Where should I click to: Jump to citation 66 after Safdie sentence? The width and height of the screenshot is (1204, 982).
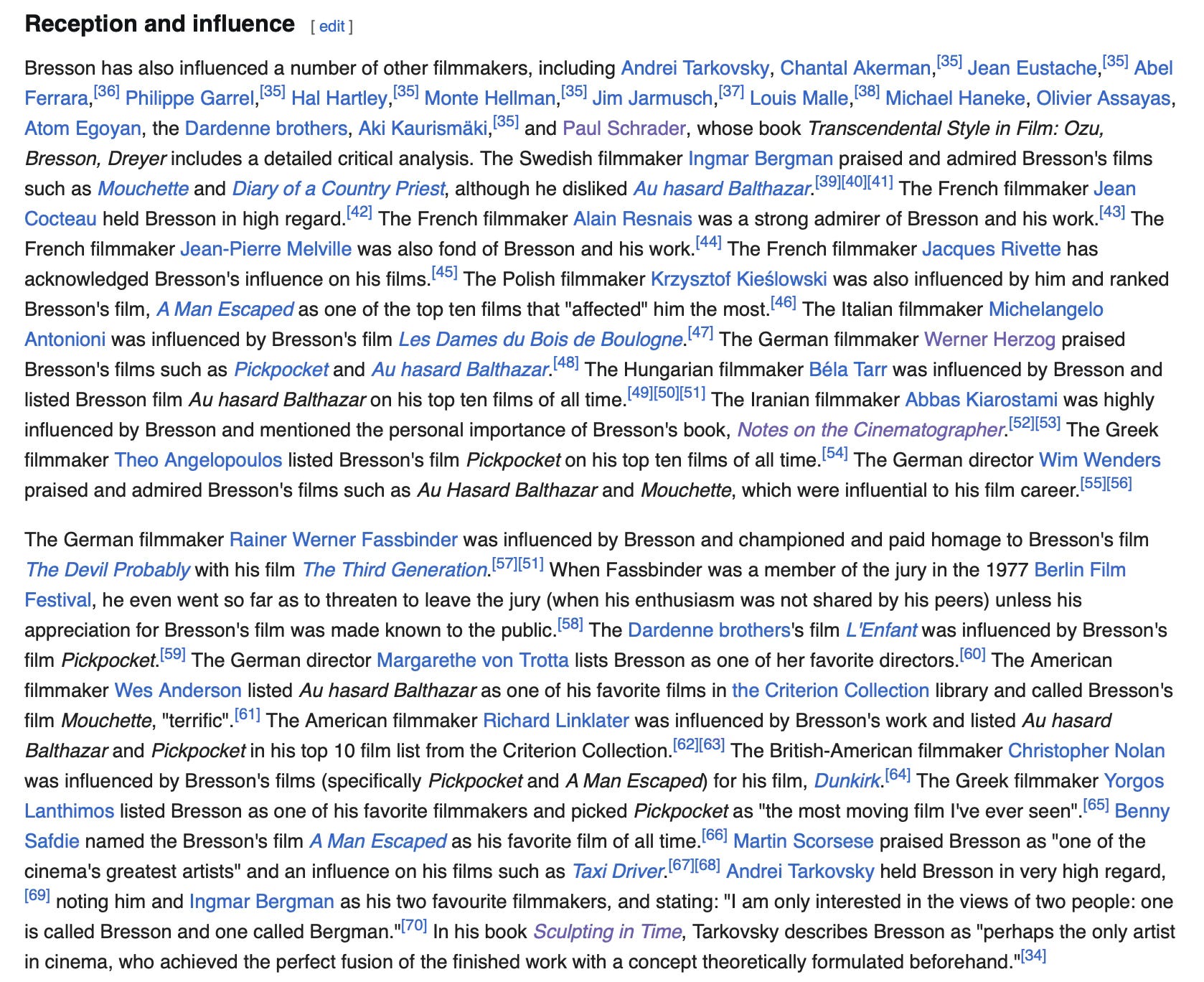pos(715,834)
